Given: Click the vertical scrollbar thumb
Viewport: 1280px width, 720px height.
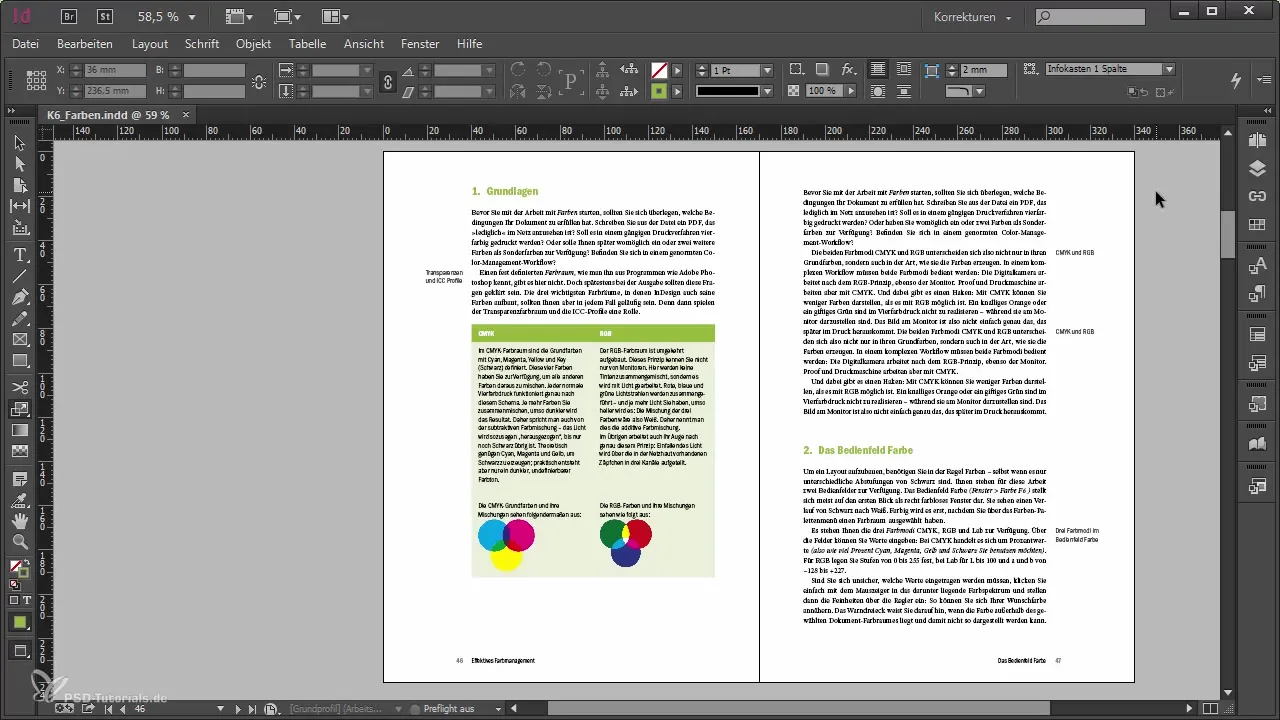Looking at the screenshot, I should pos(1227,235).
